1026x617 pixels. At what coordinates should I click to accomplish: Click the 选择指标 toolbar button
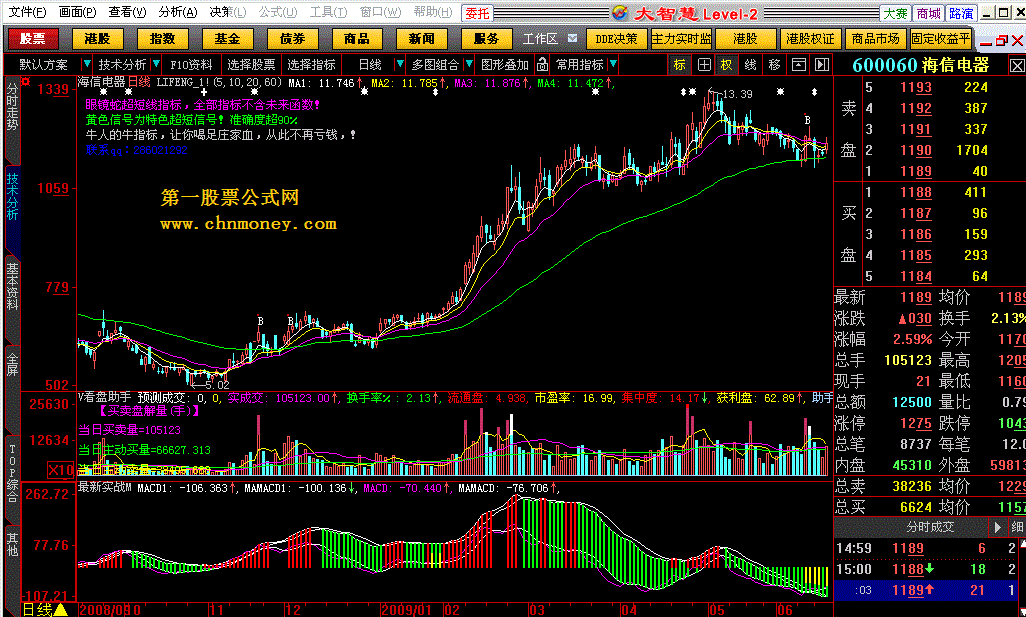point(311,65)
